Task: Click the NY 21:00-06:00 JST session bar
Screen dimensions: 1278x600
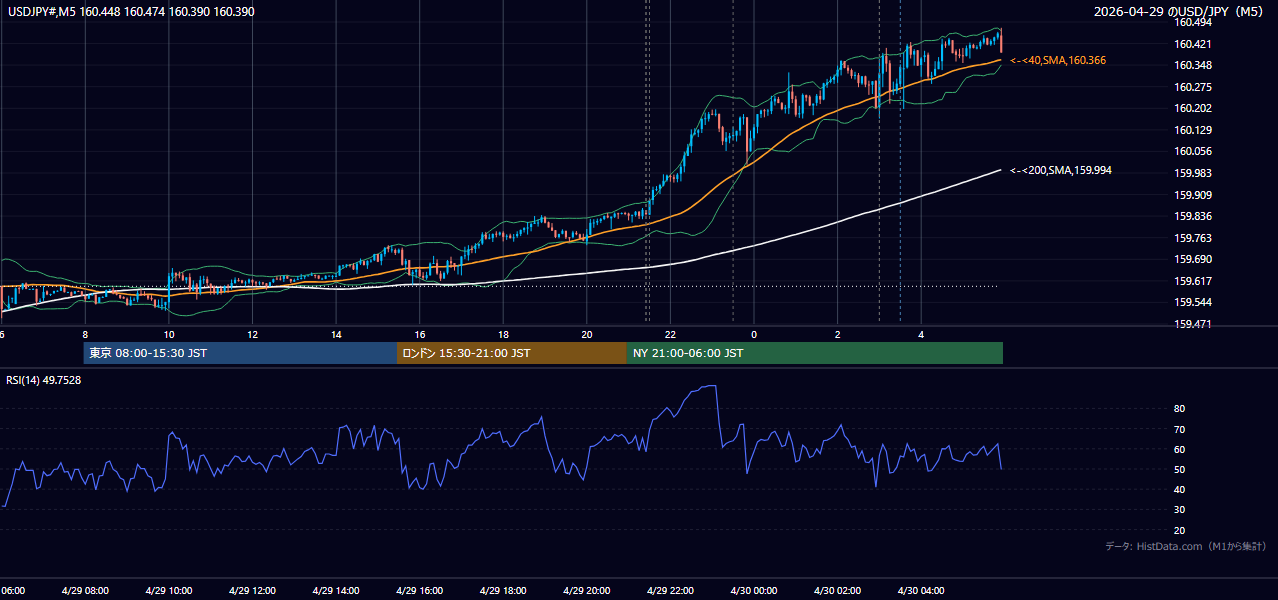Action: pos(815,353)
